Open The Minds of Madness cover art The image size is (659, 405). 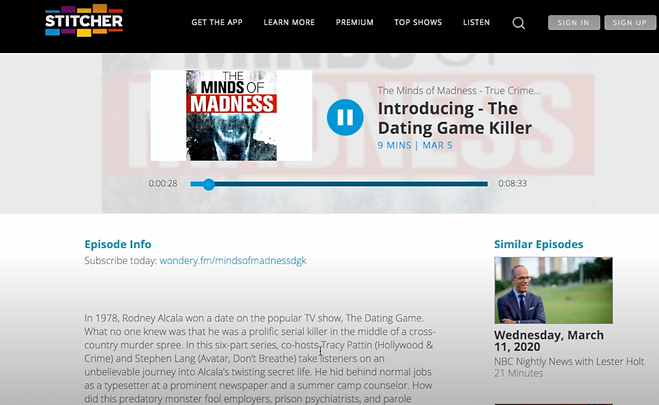point(231,115)
